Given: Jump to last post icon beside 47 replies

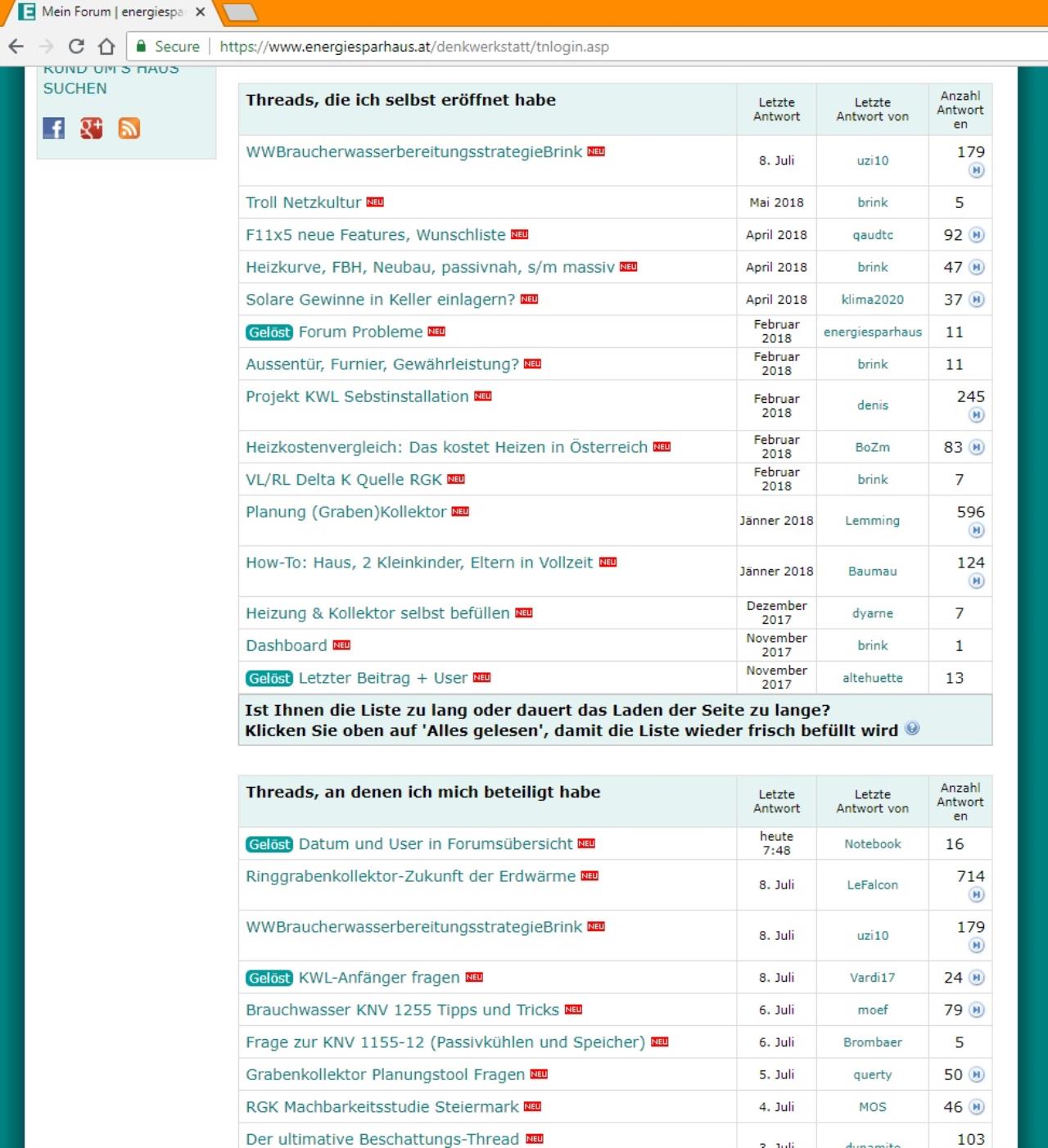Looking at the screenshot, I should (x=977, y=267).
